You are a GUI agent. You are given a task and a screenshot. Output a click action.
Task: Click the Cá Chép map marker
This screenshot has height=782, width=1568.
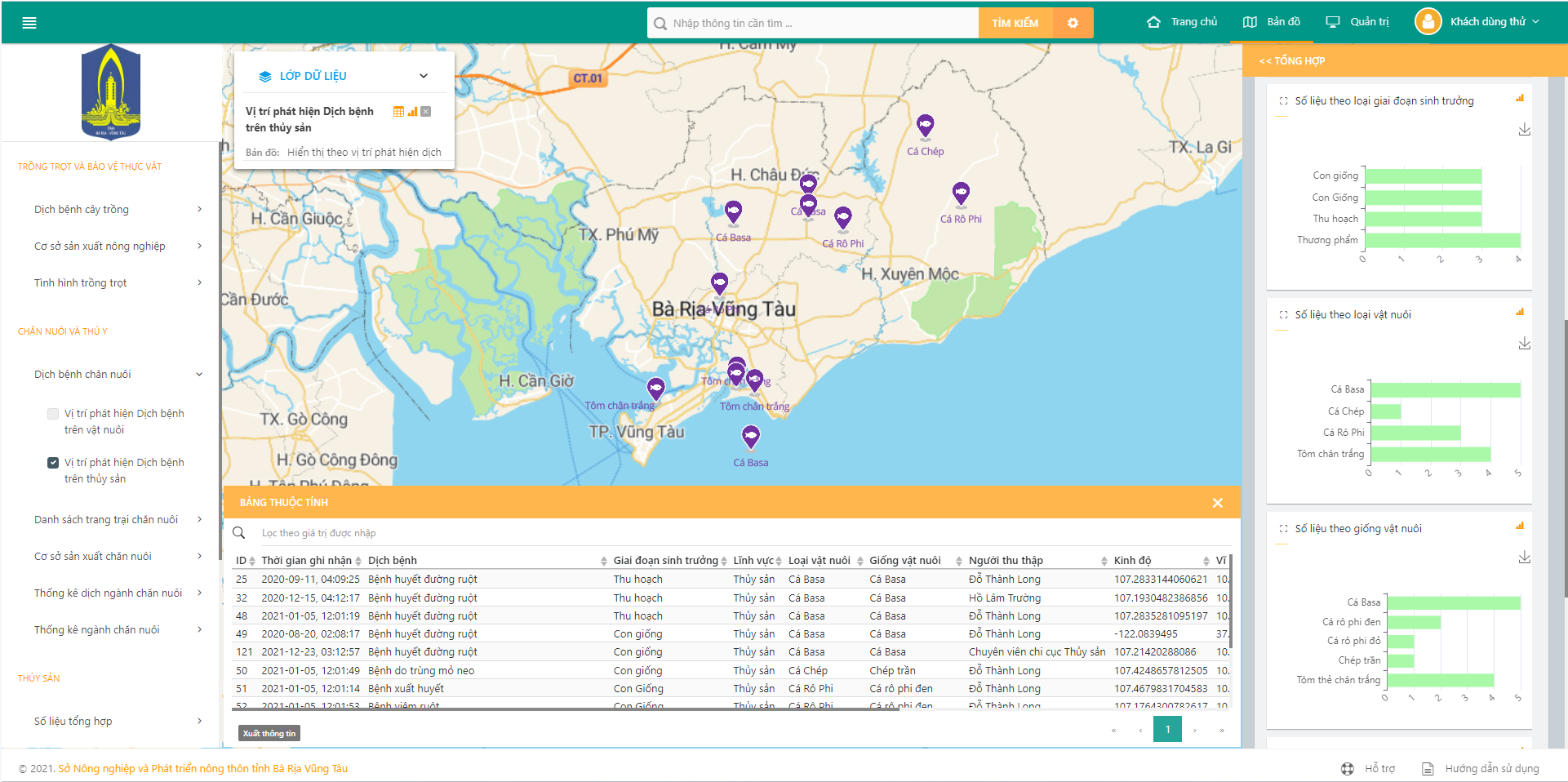[925, 126]
